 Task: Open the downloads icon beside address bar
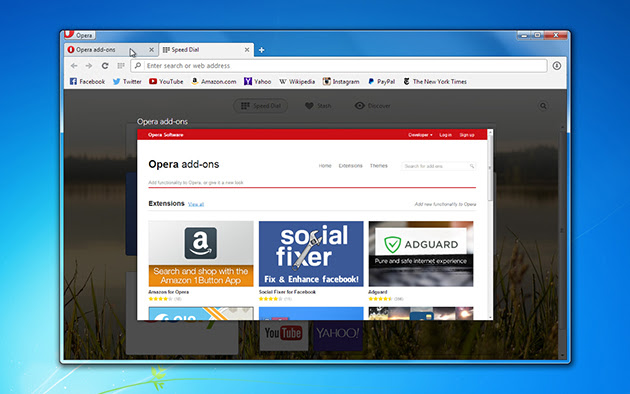pos(556,65)
